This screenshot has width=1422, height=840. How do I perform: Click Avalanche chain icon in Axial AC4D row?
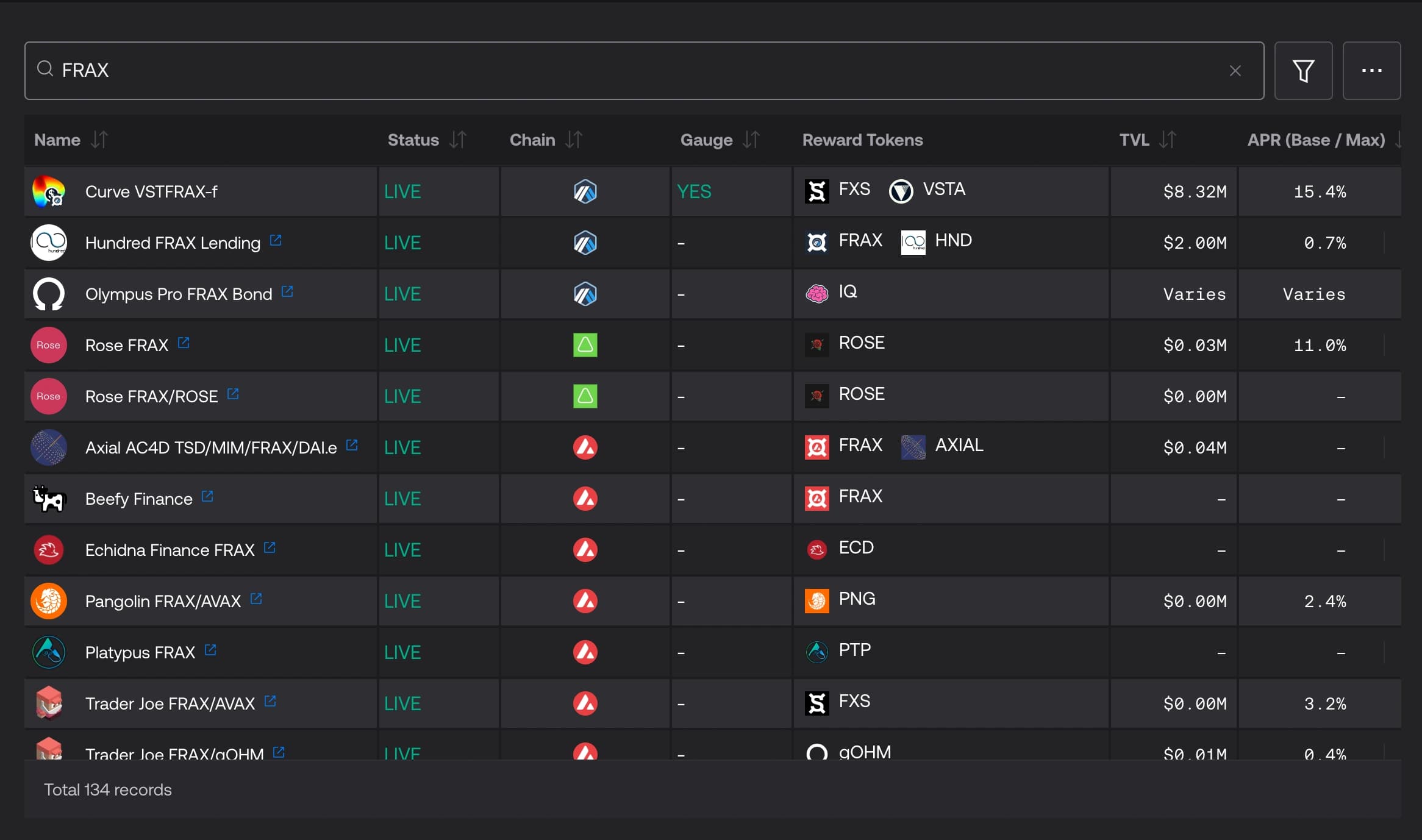[585, 447]
